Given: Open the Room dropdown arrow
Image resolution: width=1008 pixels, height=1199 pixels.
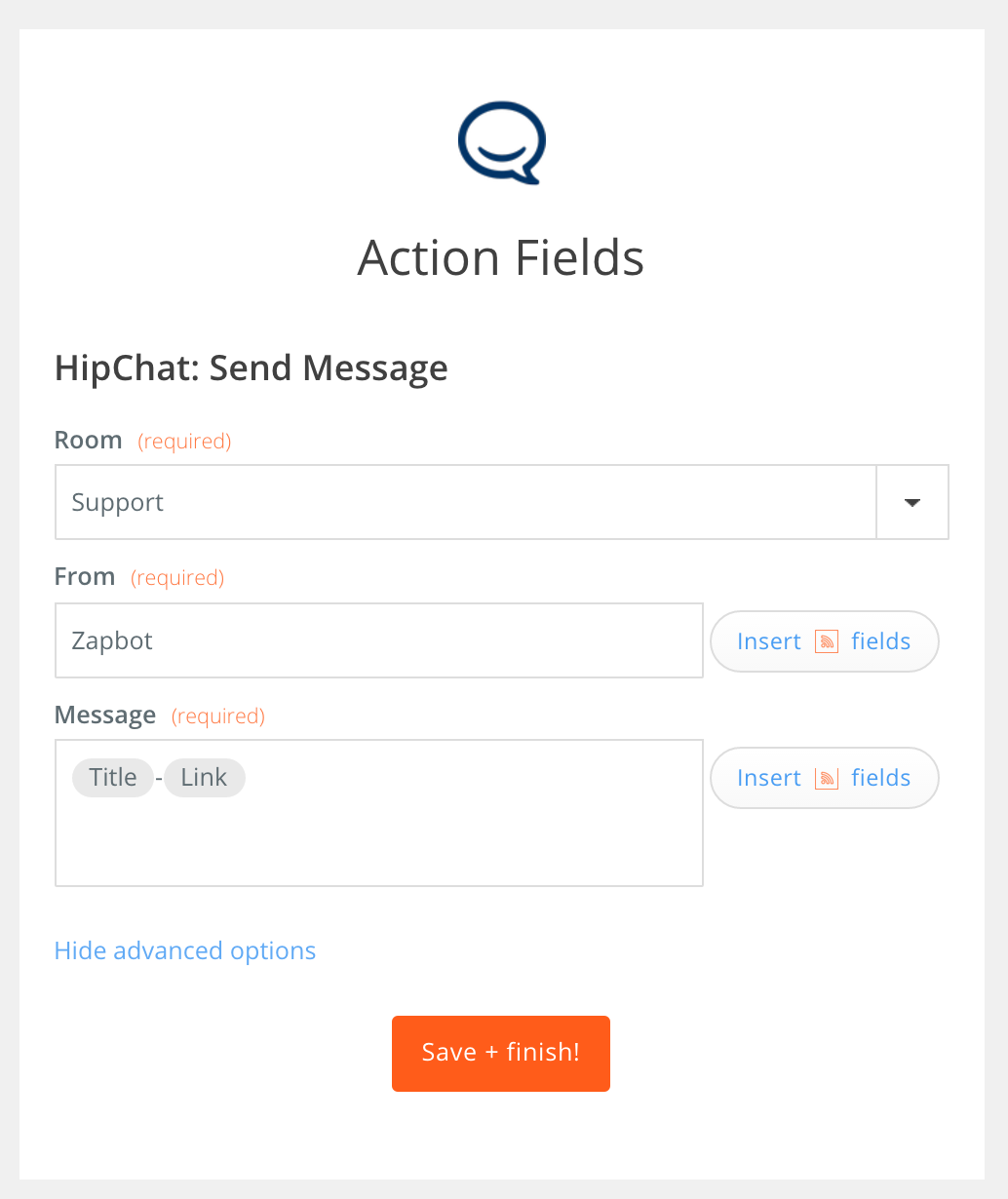Looking at the screenshot, I should (x=912, y=502).
